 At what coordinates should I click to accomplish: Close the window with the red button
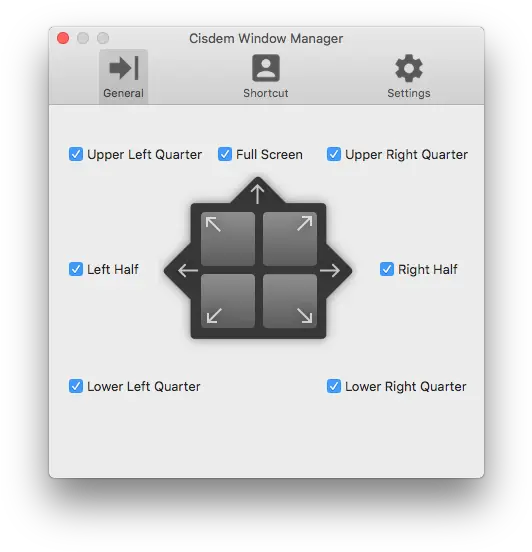pyautogui.click(x=63, y=38)
